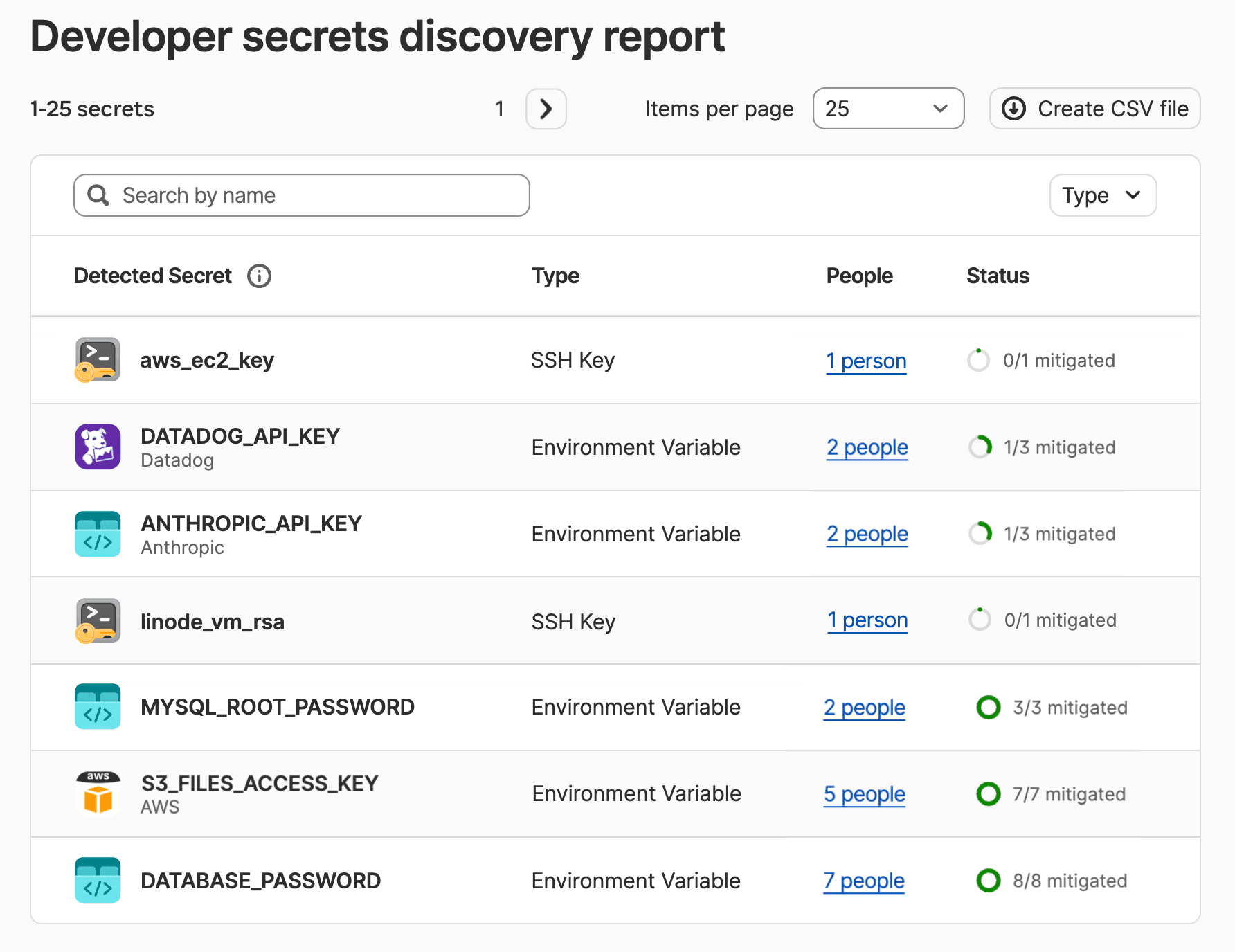
Task: Click linode_vm_rsa 0/1 mitigated progress ring
Action: pos(980,620)
